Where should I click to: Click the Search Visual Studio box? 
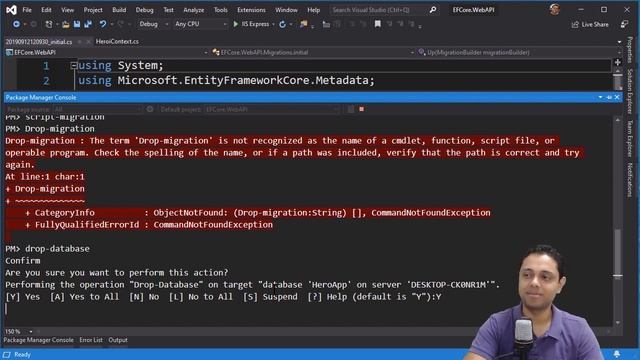pos(379,10)
